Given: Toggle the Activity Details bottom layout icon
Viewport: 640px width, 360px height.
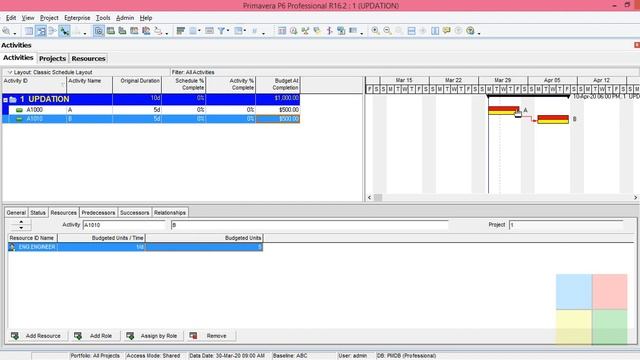Looking at the screenshot, I should tap(99, 31).
